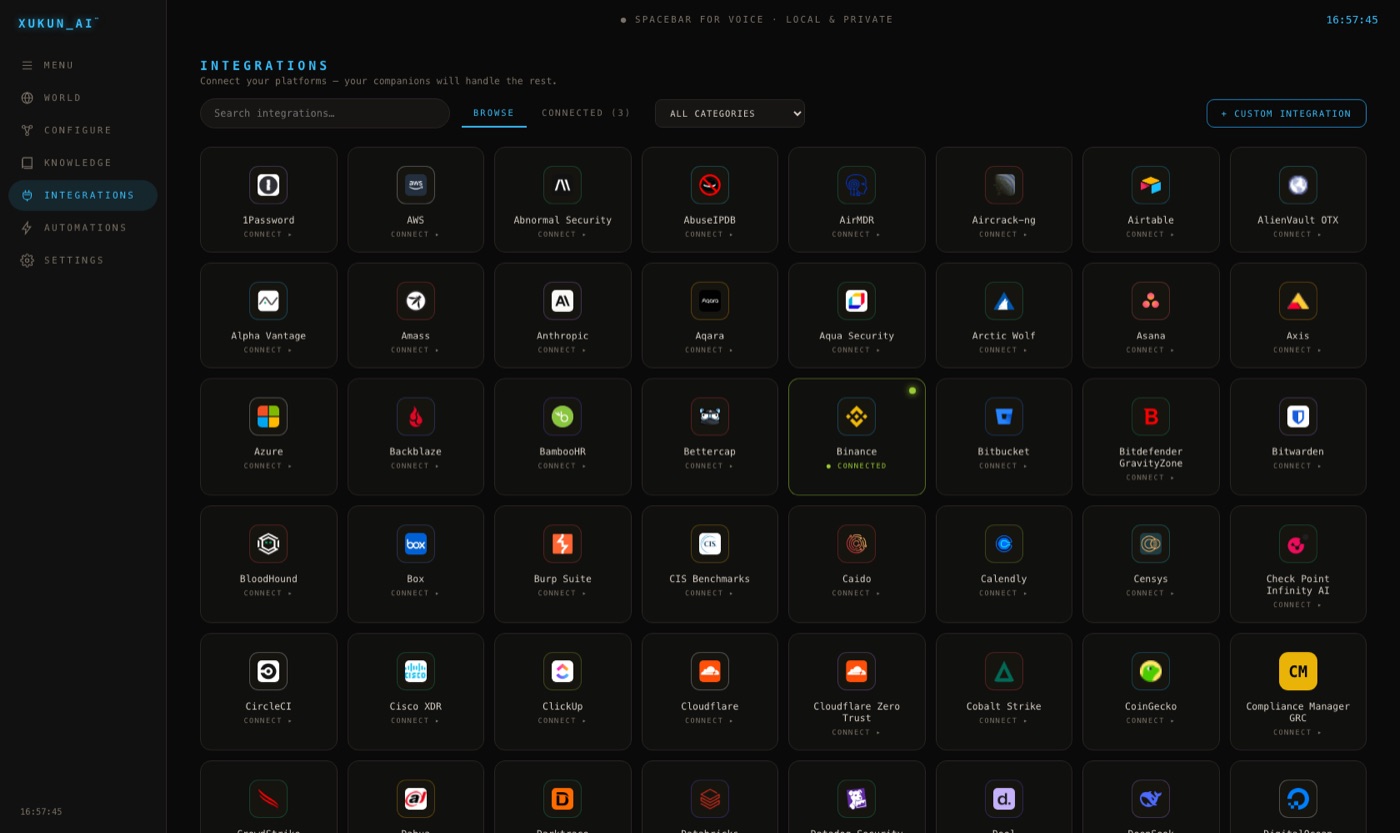The image size is (1400, 833).
Task: Click Connect under Cloudflare Zero Trust
Action: click(x=856, y=733)
